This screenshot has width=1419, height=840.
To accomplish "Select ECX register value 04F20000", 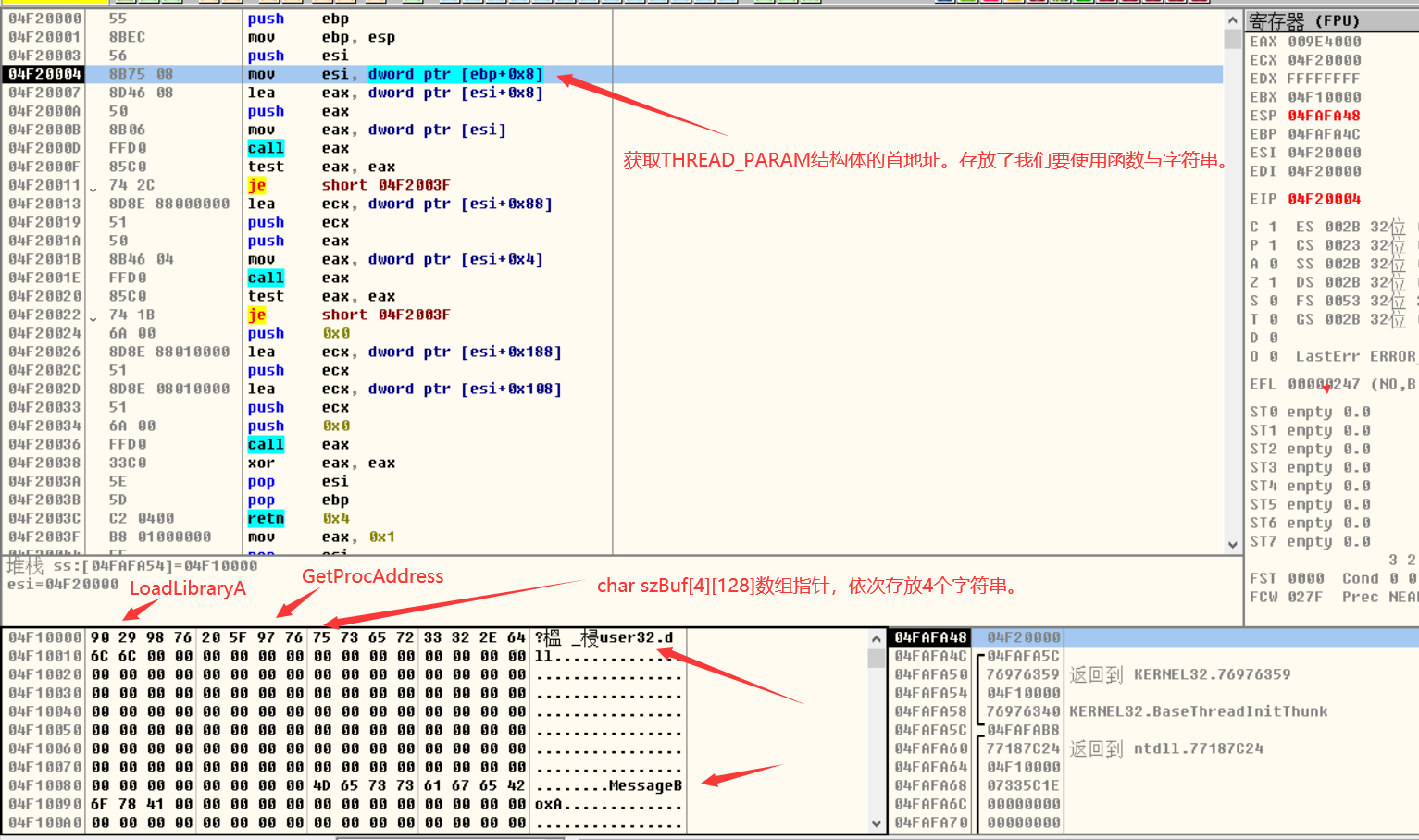I will [1325, 60].
